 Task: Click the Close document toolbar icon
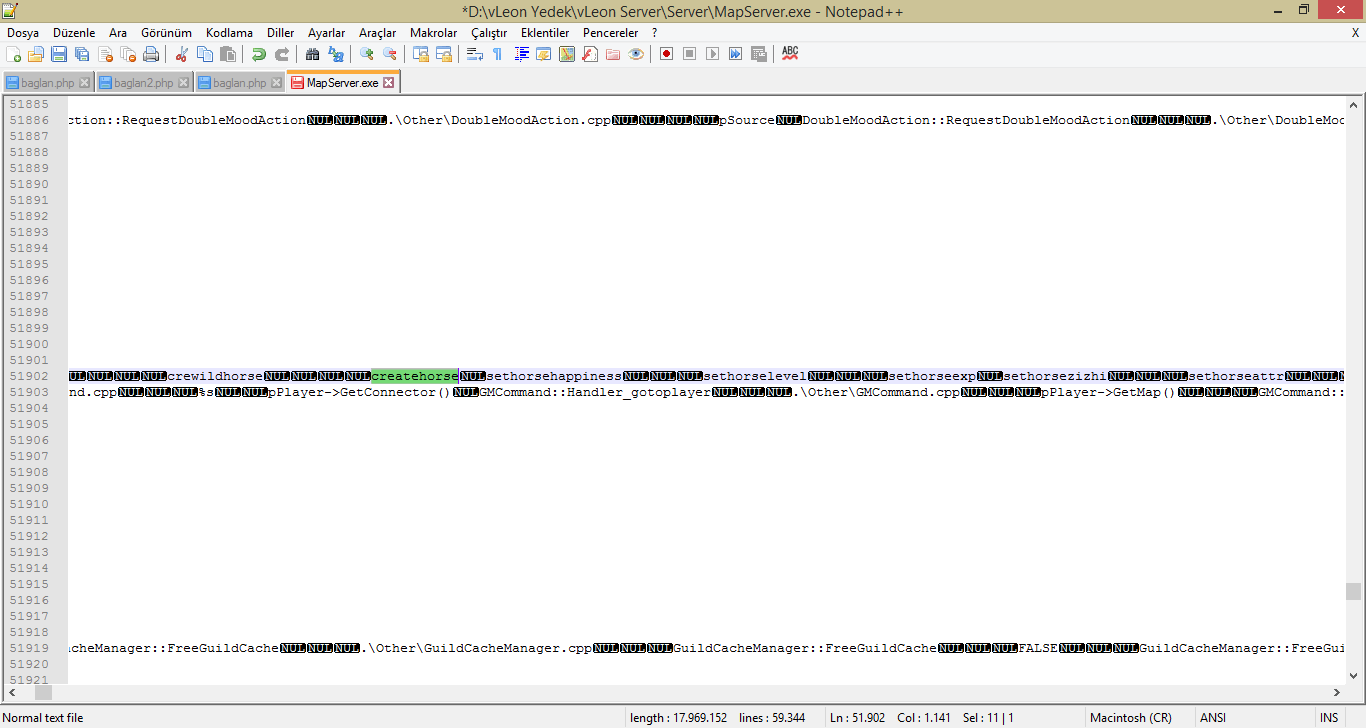coord(105,54)
